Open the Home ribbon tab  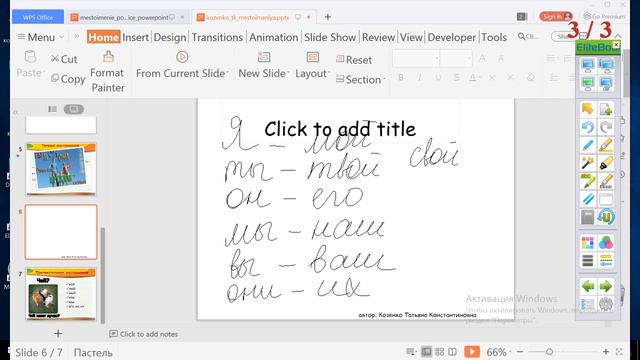(x=103, y=37)
